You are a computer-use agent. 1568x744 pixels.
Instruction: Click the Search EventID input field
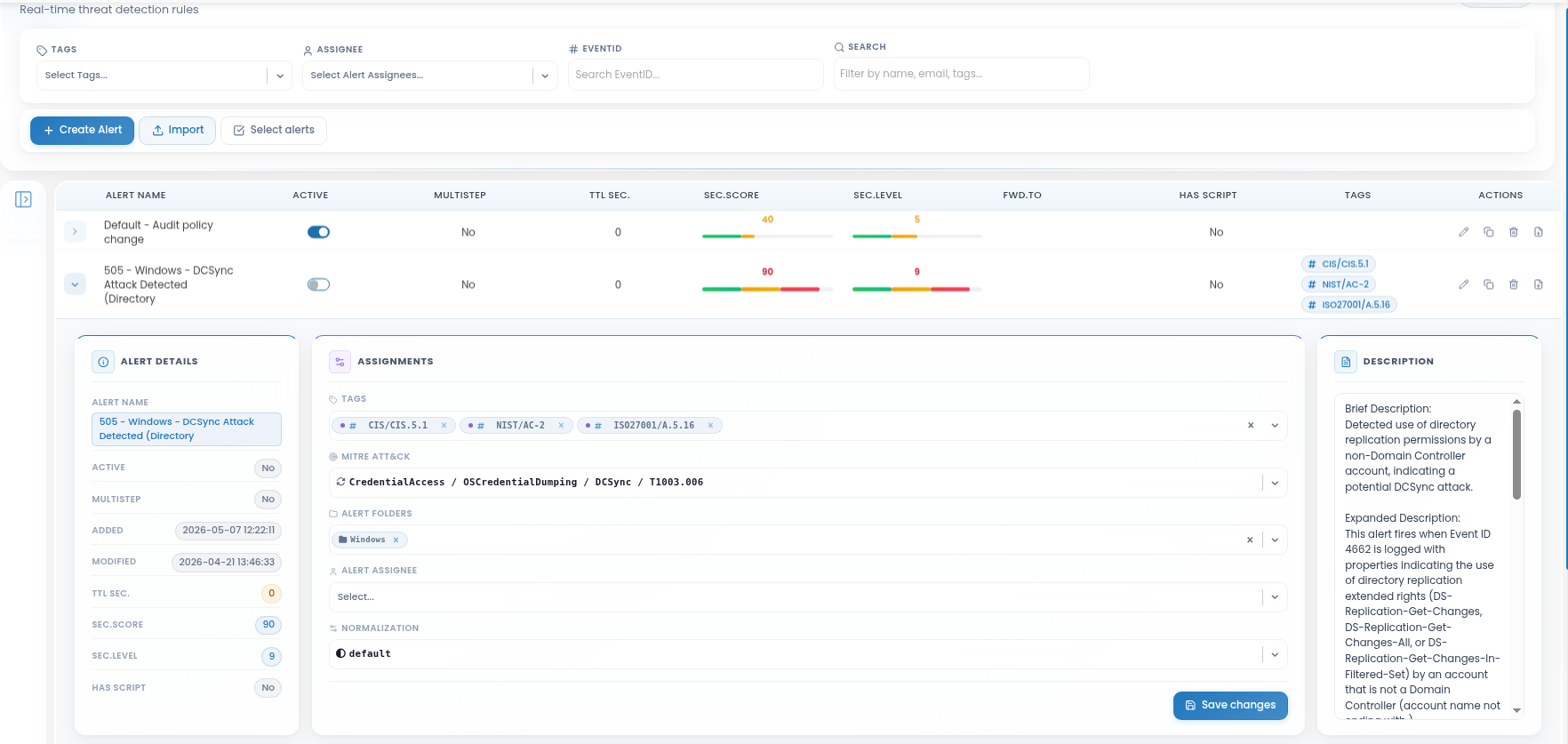pos(695,75)
